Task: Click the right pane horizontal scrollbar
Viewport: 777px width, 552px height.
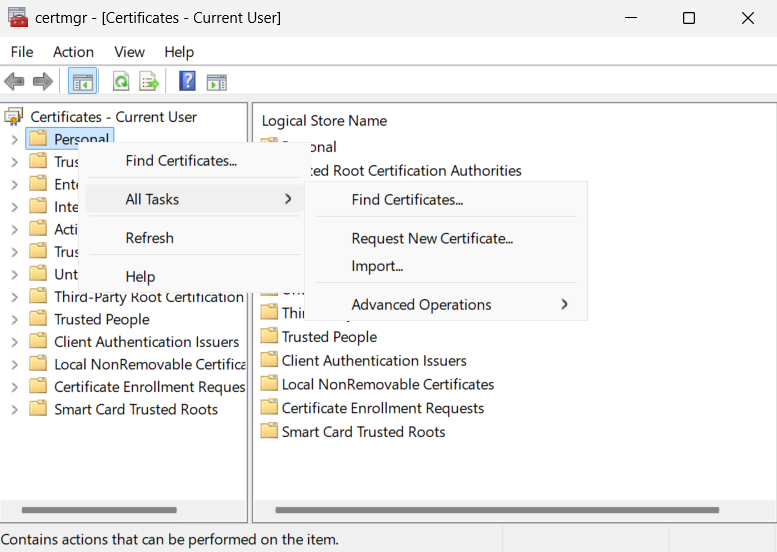Action: 497,510
